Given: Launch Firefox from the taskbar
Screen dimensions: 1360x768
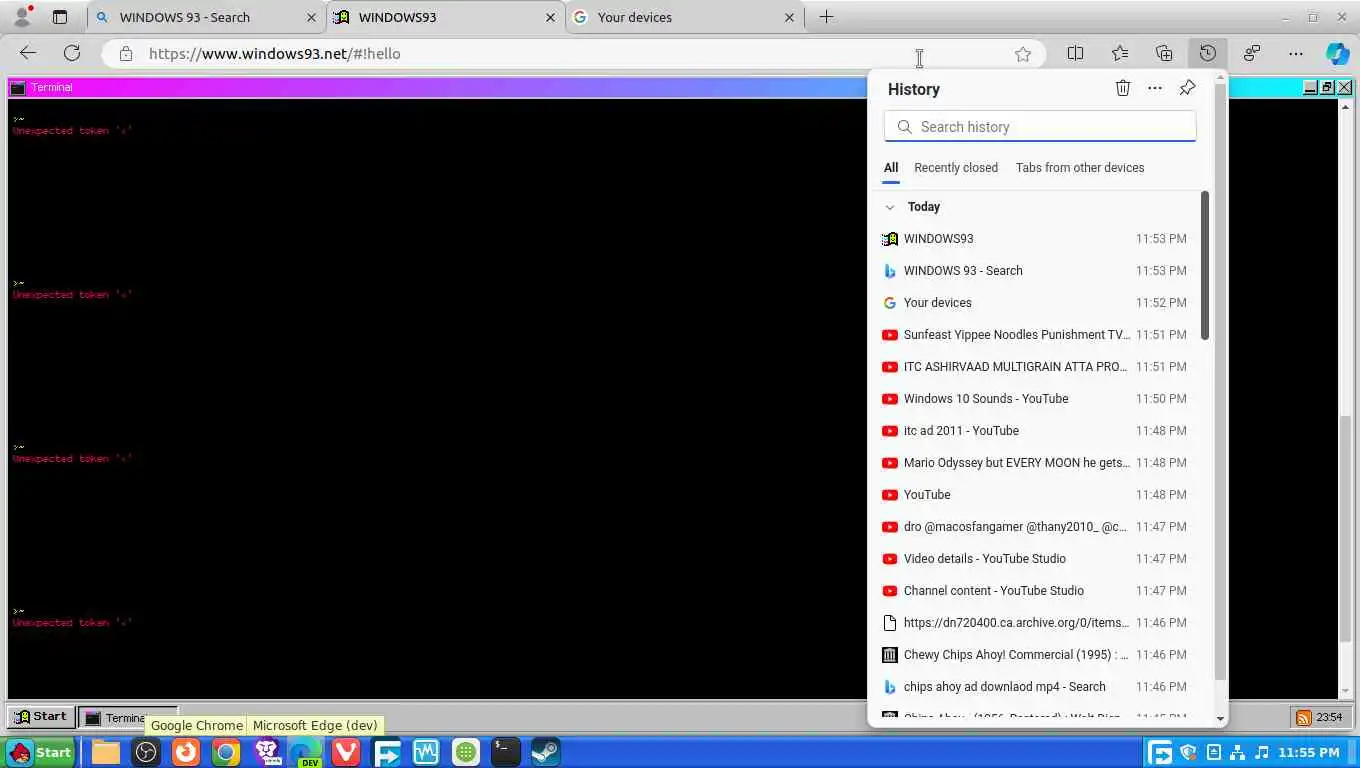Looking at the screenshot, I should pos(186,752).
